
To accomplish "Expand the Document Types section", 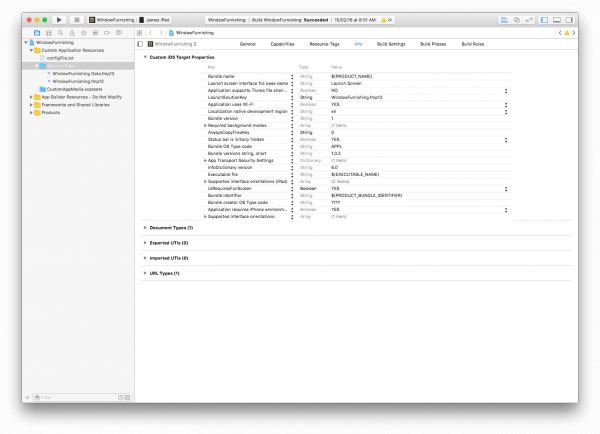I will click(x=145, y=228).
